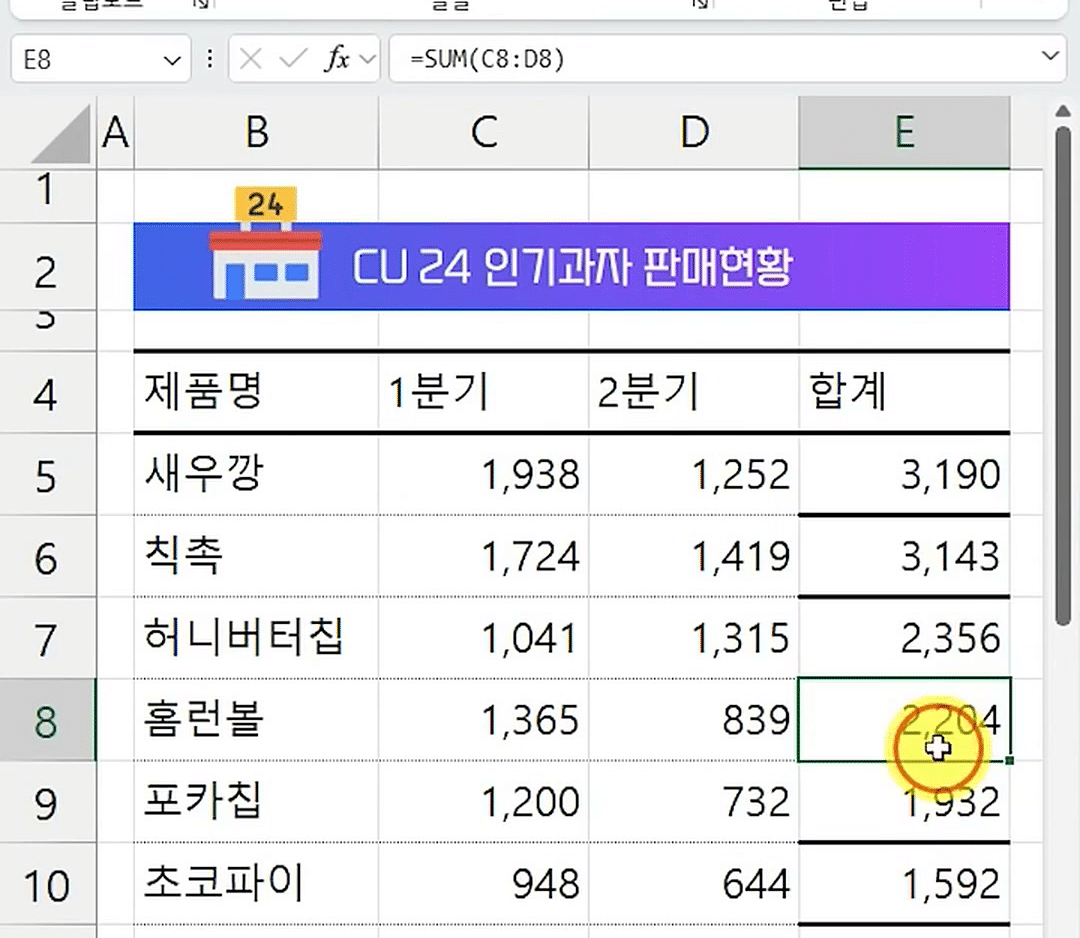Viewport: 1080px width, 938px height.
Task: Select row 10 header
Action: [47, 884]
